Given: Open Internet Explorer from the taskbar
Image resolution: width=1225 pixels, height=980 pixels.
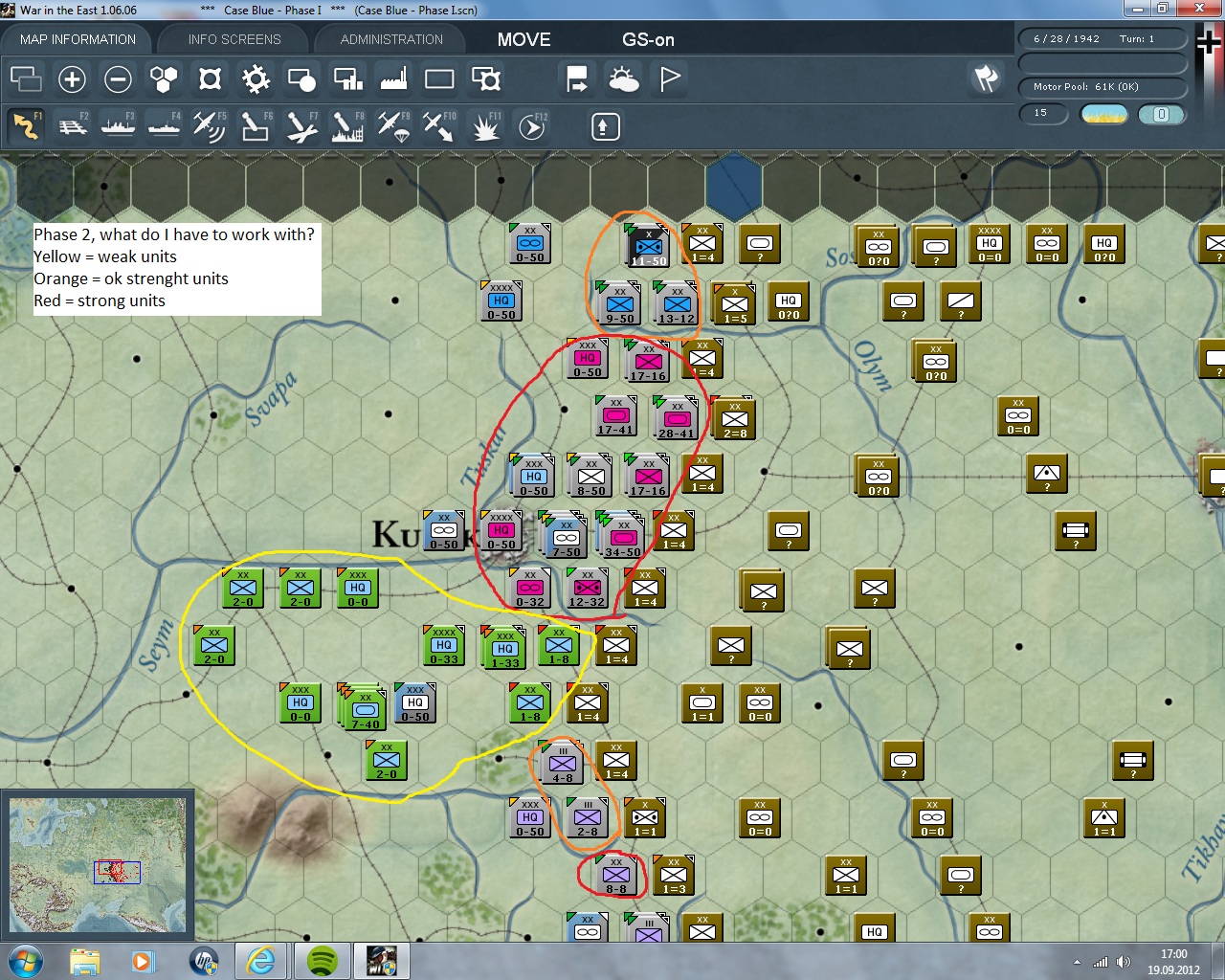Looking at the screenshot, I should 260,960.
